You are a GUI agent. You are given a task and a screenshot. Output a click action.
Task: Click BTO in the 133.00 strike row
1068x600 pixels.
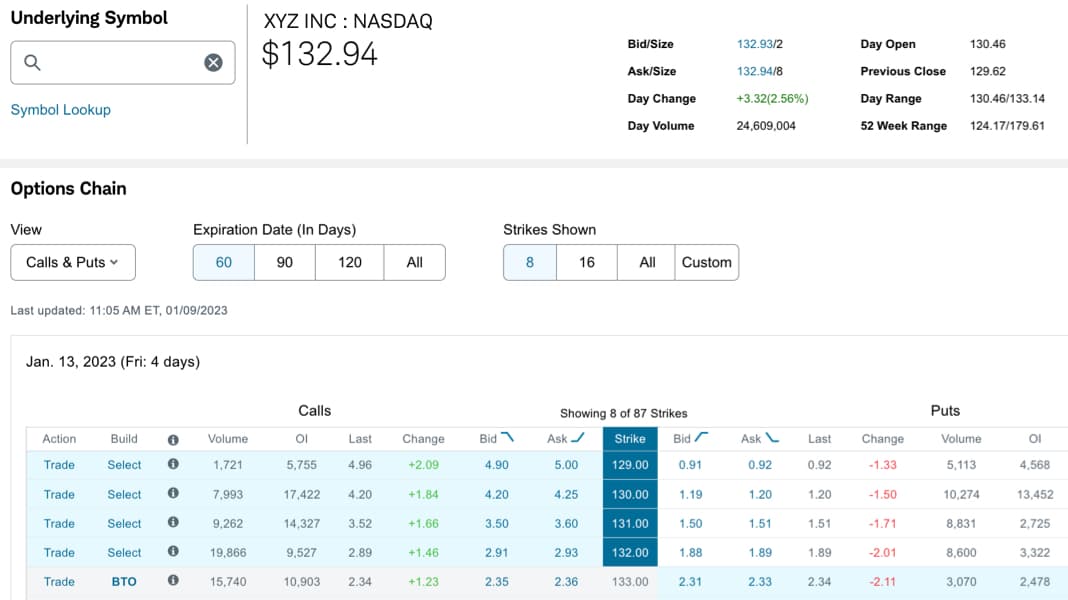click(124, 581)
